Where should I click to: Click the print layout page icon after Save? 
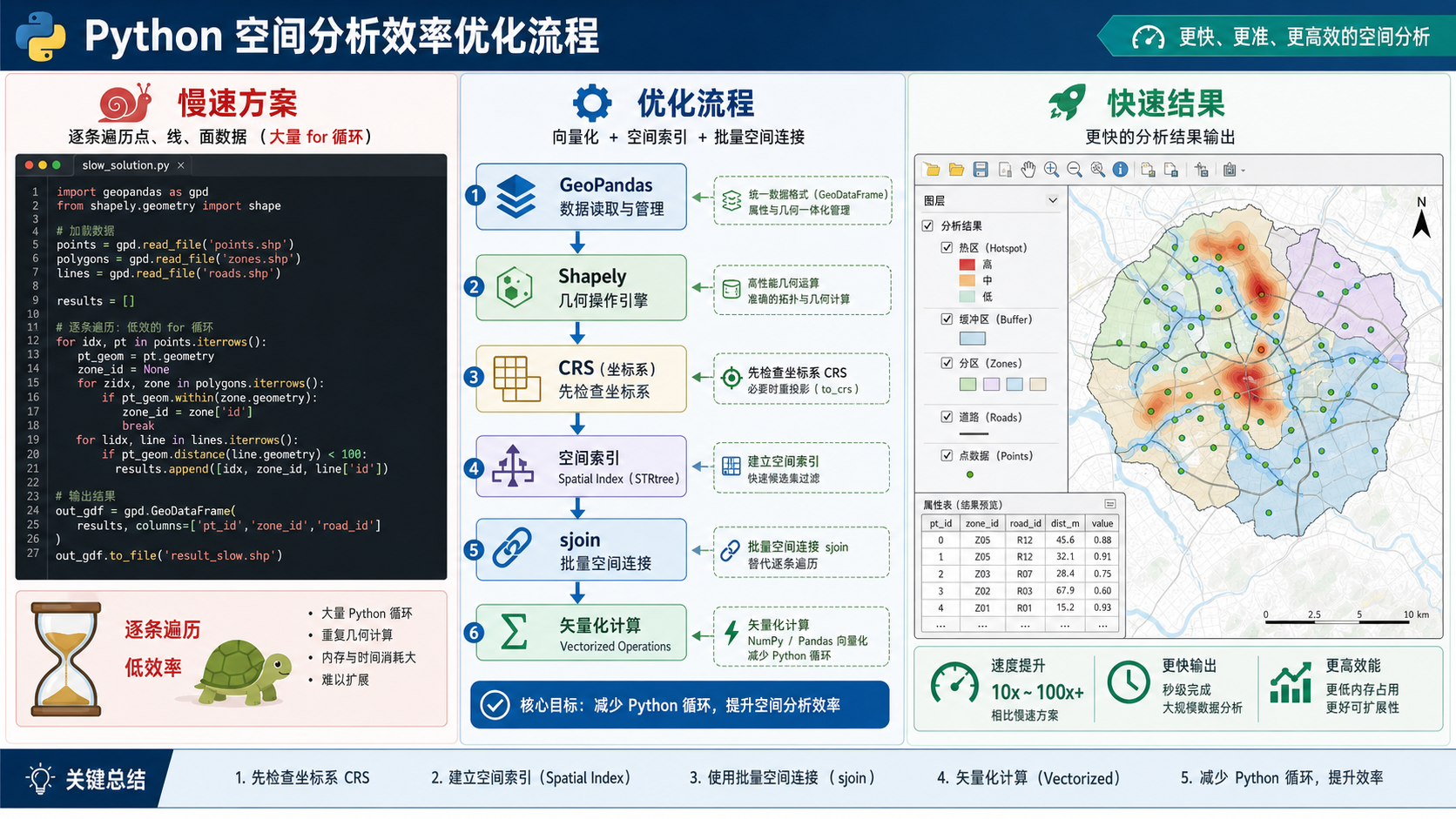coord(1005,170)
